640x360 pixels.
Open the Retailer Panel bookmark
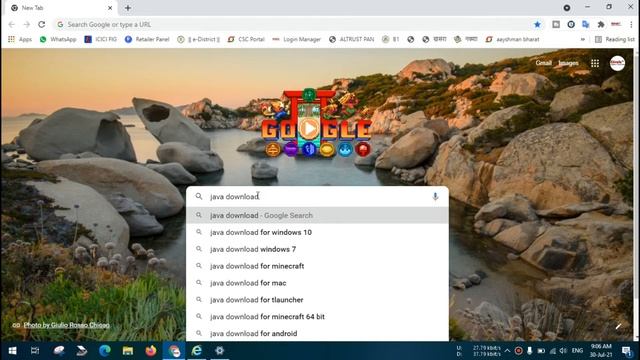pos(147,39)
